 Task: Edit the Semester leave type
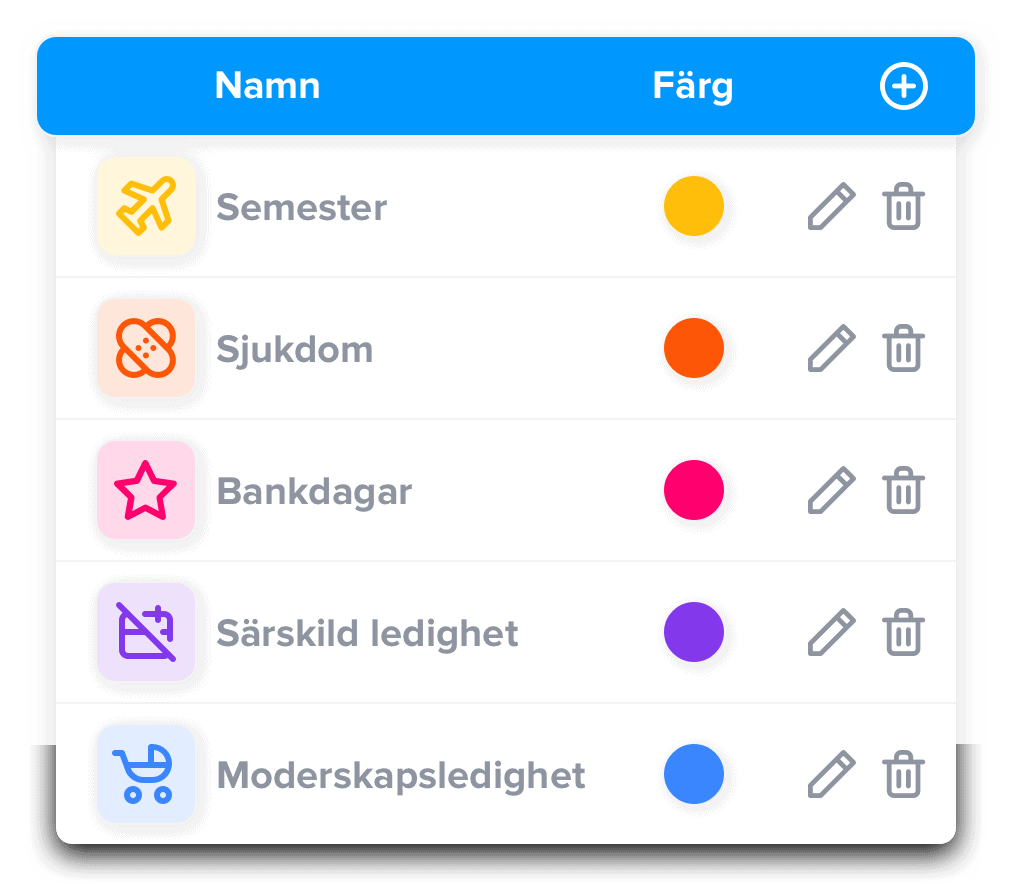pyautogui.click(x=832, y=206)
